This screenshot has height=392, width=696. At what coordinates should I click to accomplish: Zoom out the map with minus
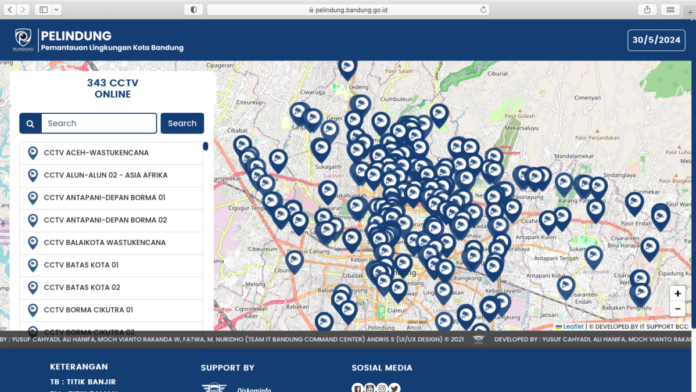(x=677, y=309)
